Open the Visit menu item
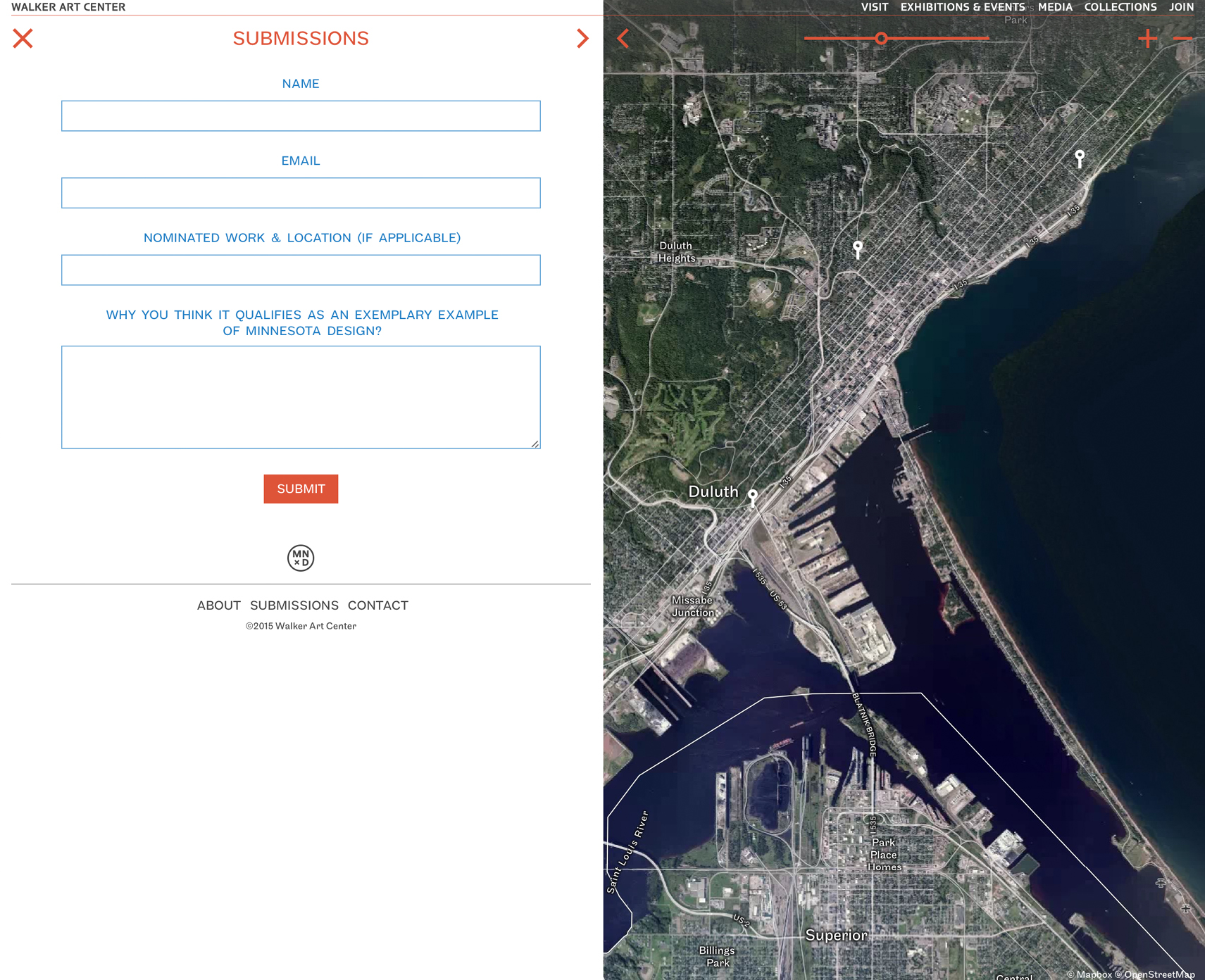The height and width of the screenshot is (980, 1205). pos(875,7)
